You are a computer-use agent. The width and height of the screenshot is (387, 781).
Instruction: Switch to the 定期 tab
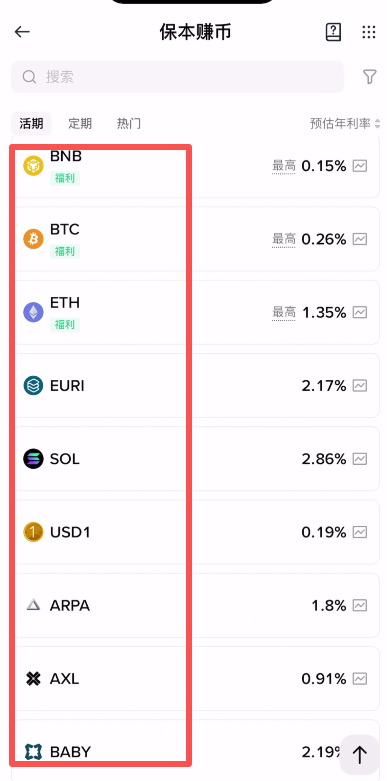(x=80, y=124)
